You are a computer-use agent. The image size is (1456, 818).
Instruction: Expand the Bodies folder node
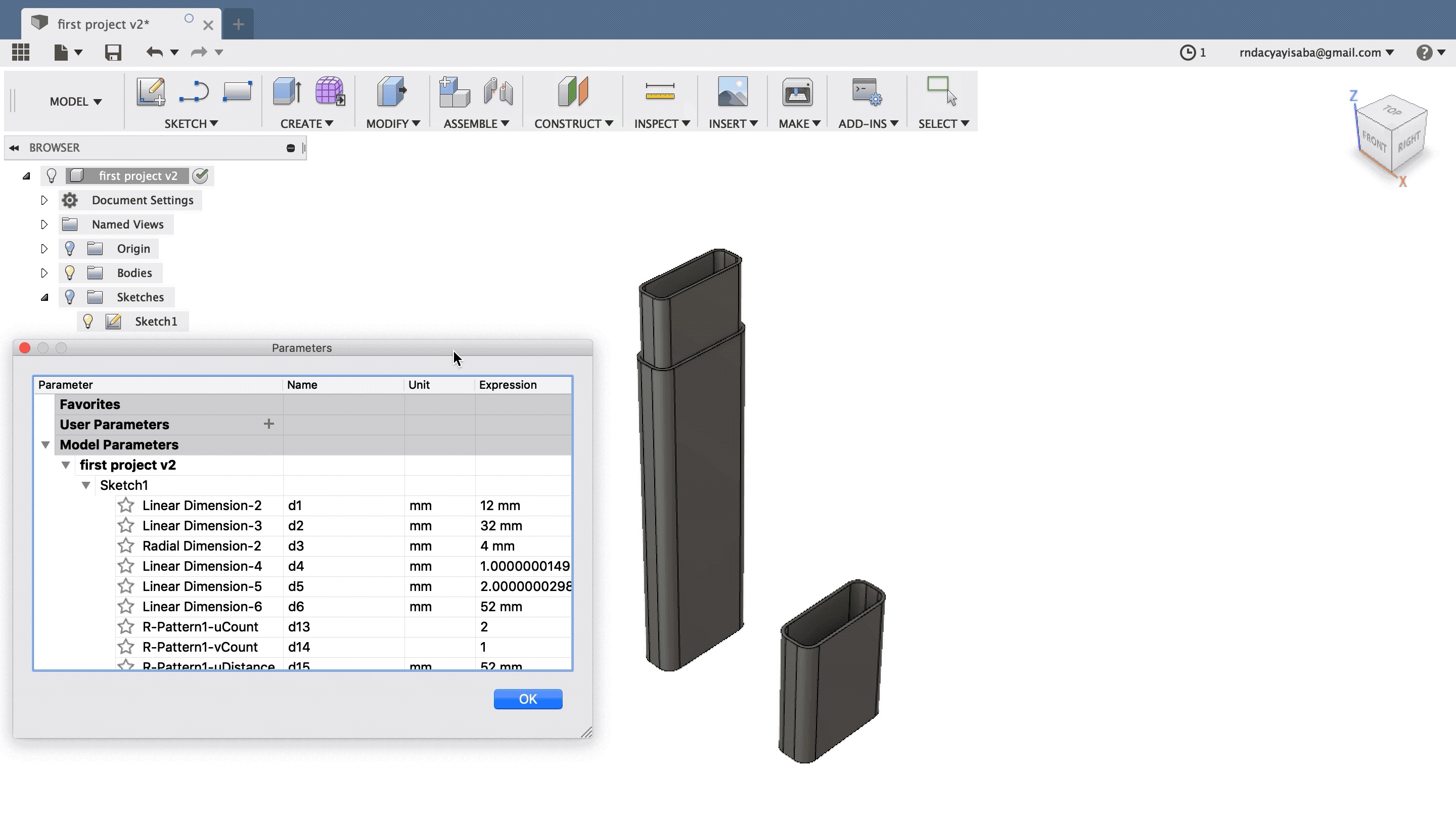(x=44, y=273)
